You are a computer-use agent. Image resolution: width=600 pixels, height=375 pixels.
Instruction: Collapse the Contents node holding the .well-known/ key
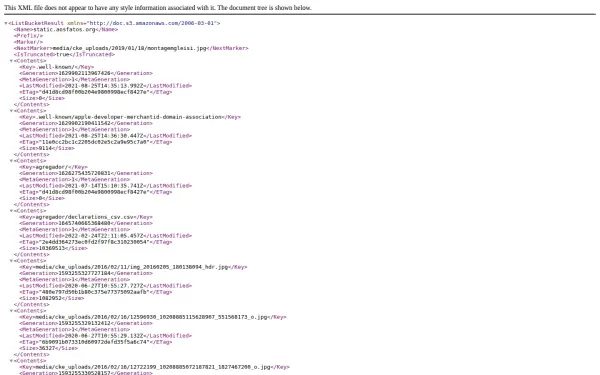tap(11, 61)
